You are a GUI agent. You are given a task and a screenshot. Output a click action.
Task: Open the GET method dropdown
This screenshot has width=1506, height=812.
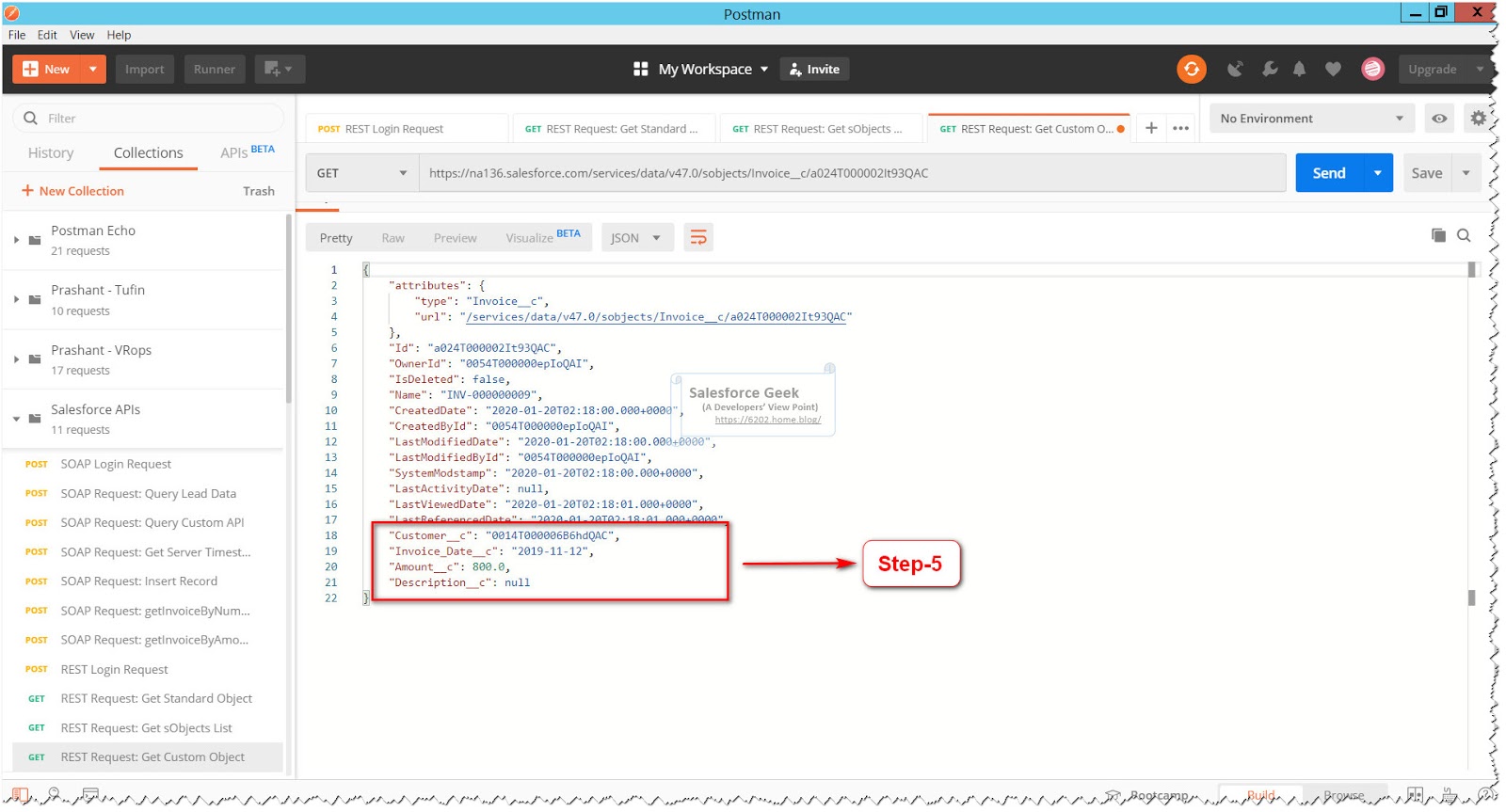tap(362, 173)
